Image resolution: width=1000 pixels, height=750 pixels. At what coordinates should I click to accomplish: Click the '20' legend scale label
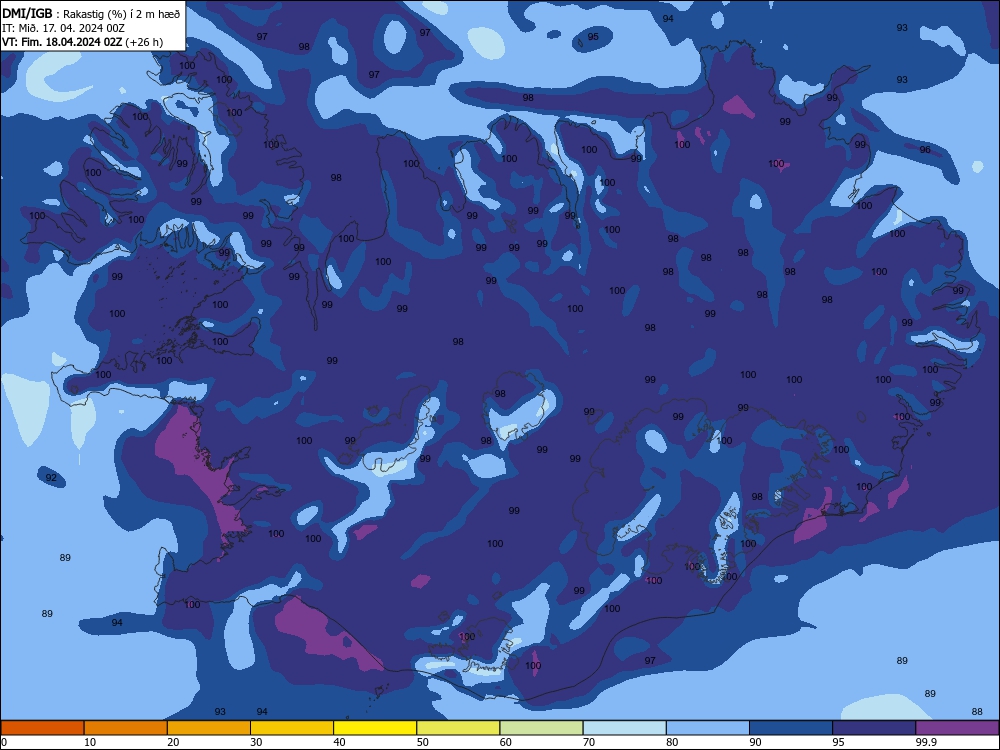point(173,742)
